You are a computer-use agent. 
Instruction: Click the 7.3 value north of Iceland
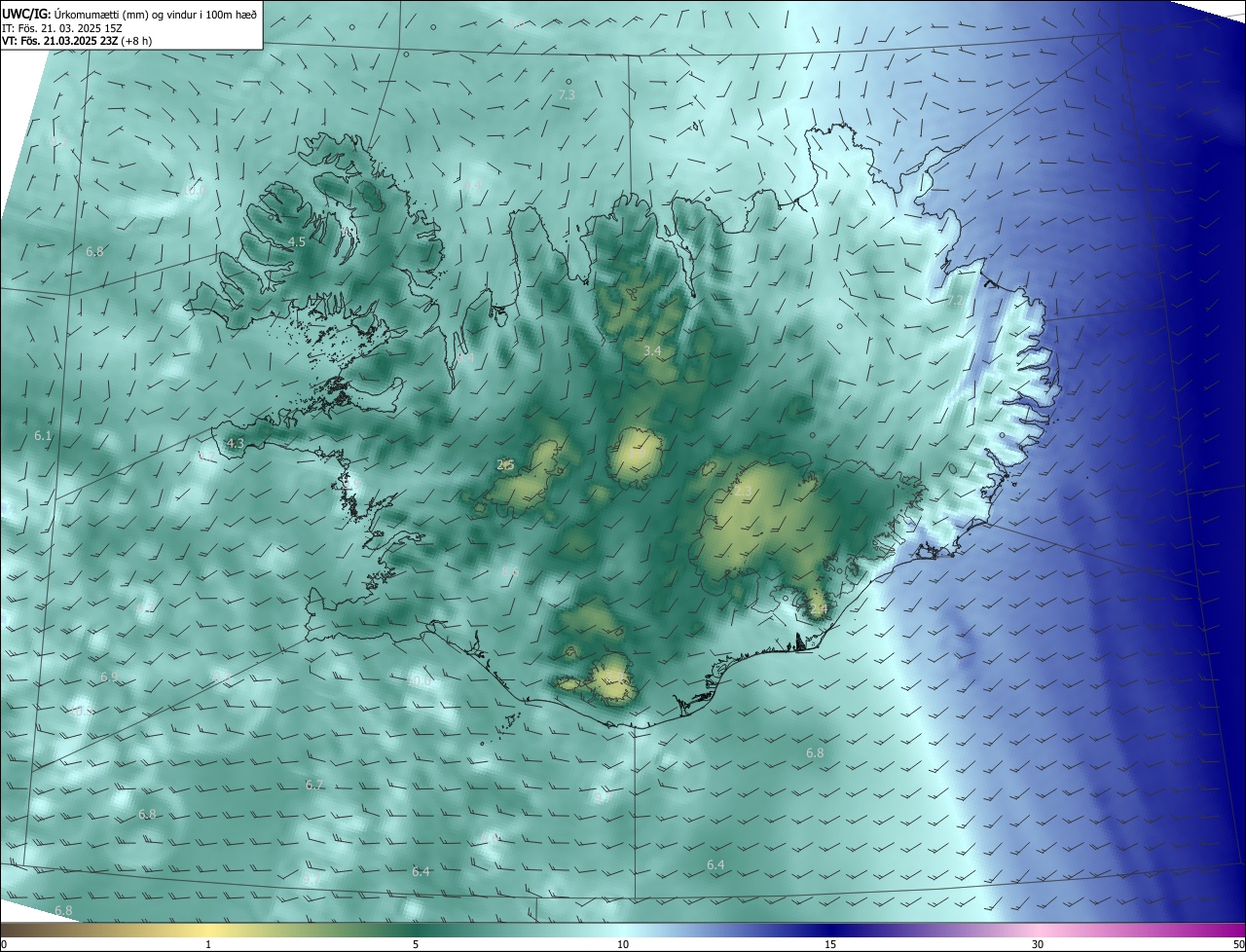coord(567,94)
